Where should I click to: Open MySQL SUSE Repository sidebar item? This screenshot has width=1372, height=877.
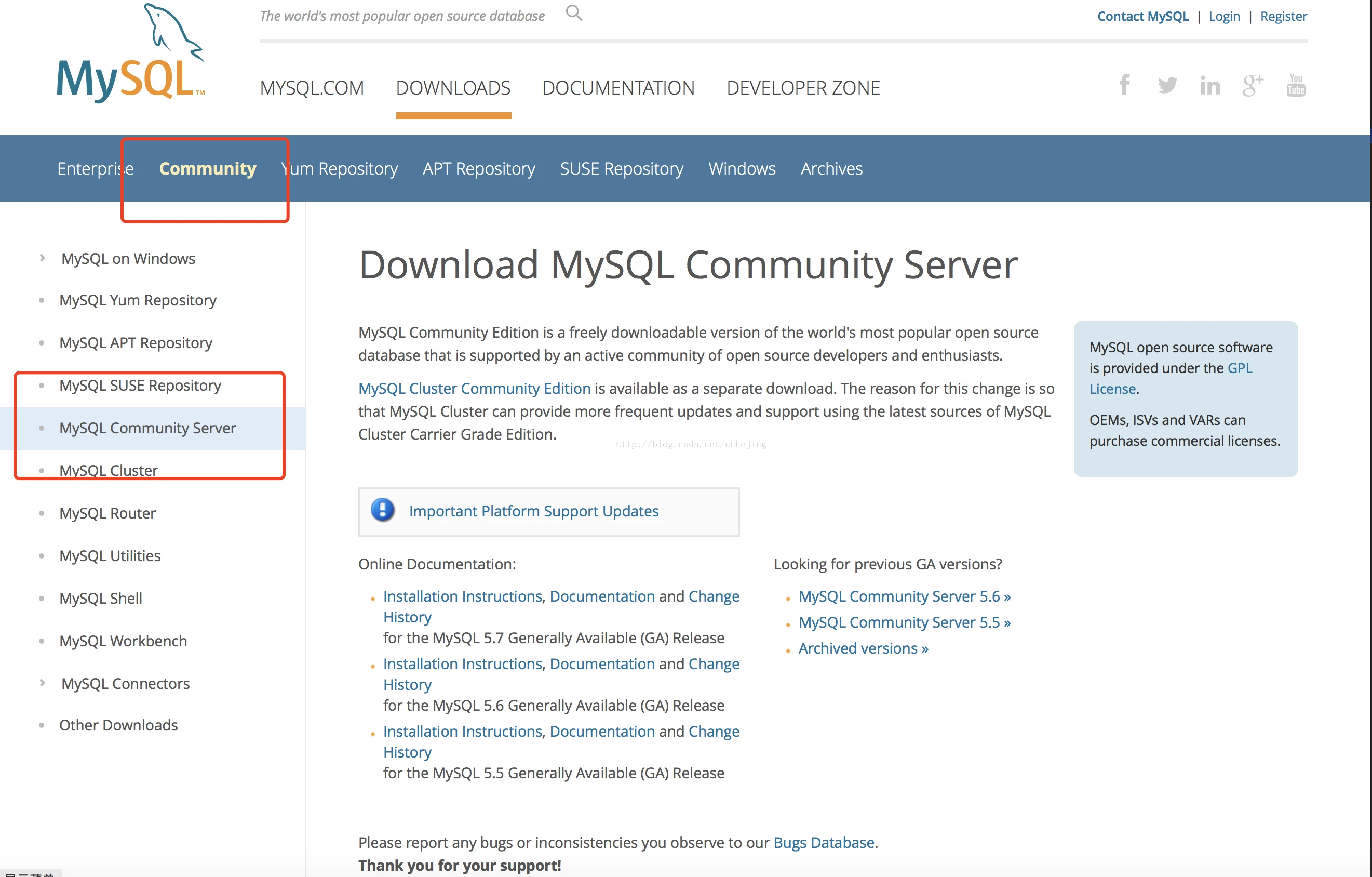140,386
